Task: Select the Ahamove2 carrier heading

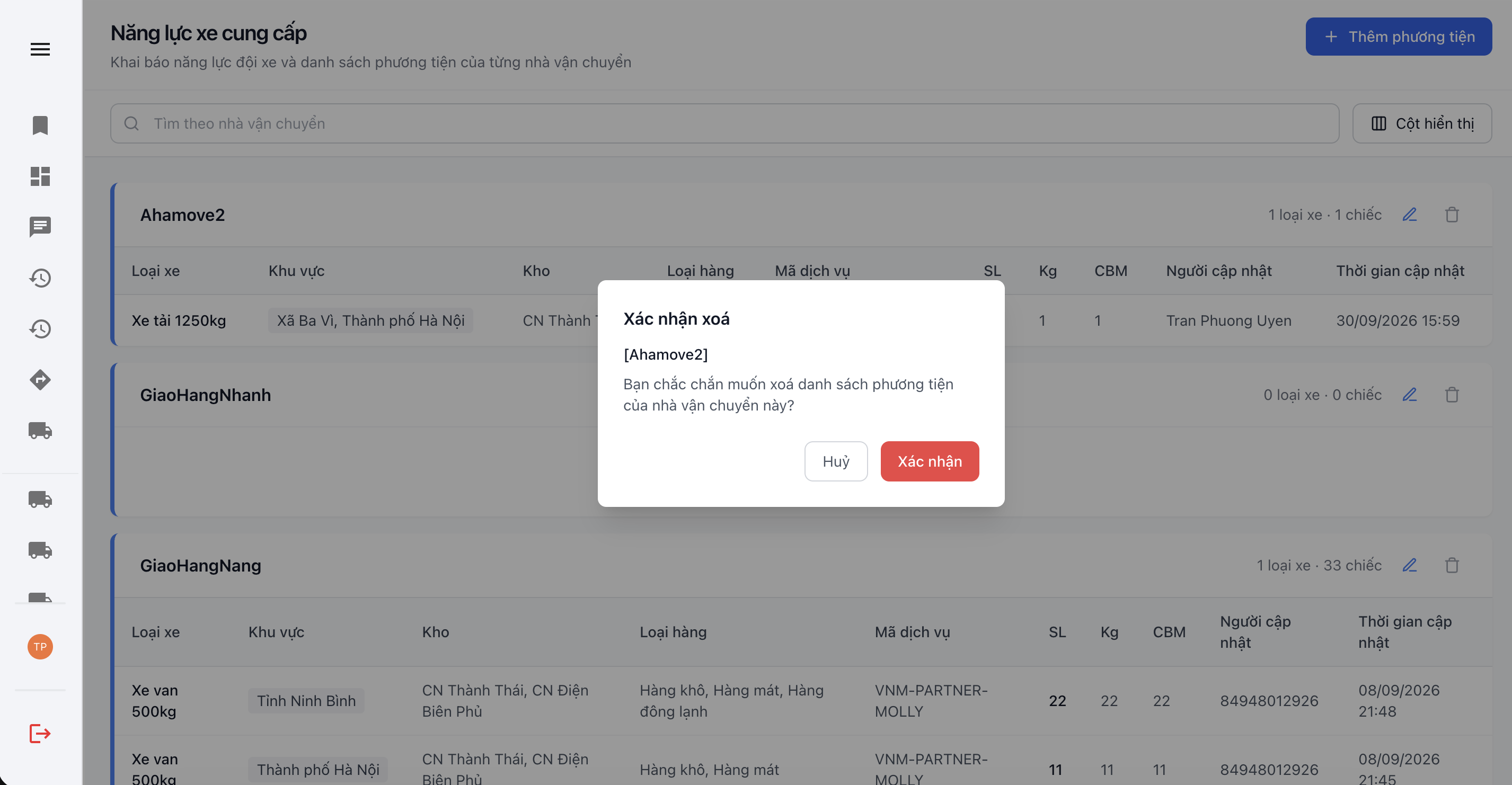Action: [182, 215]
